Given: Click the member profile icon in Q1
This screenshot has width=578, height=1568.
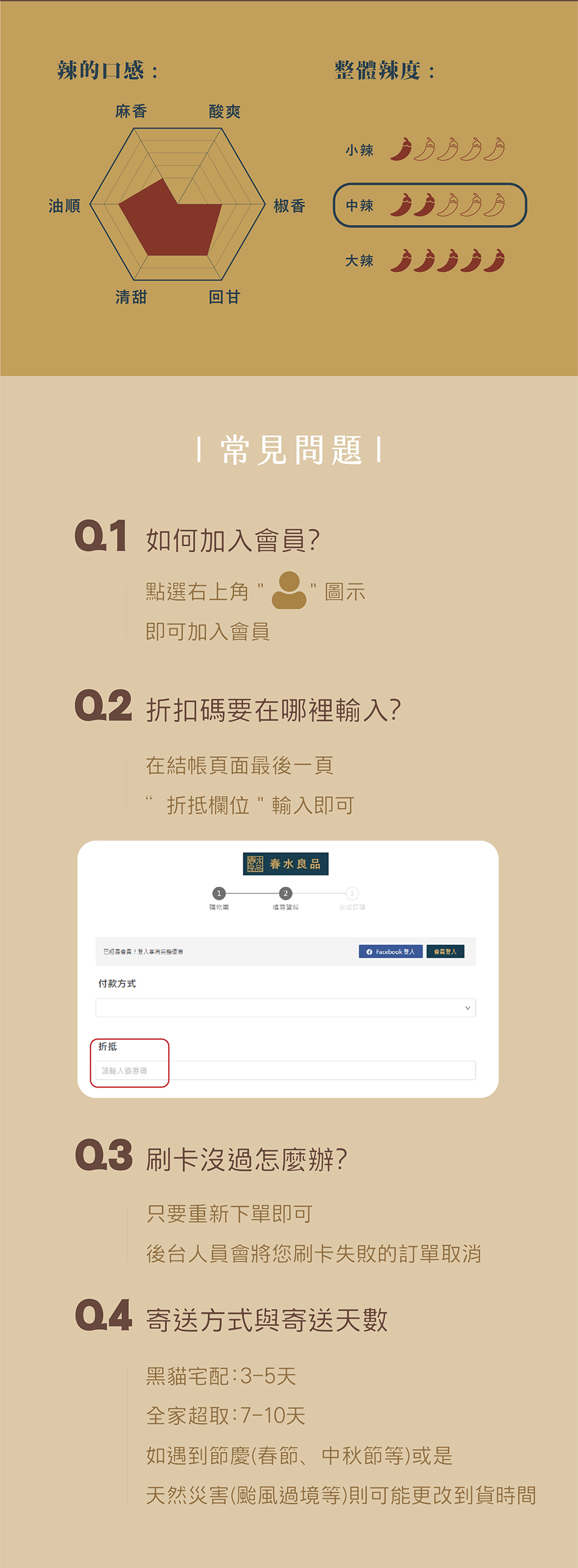Looking at the screenshot, I should [289, 590].
